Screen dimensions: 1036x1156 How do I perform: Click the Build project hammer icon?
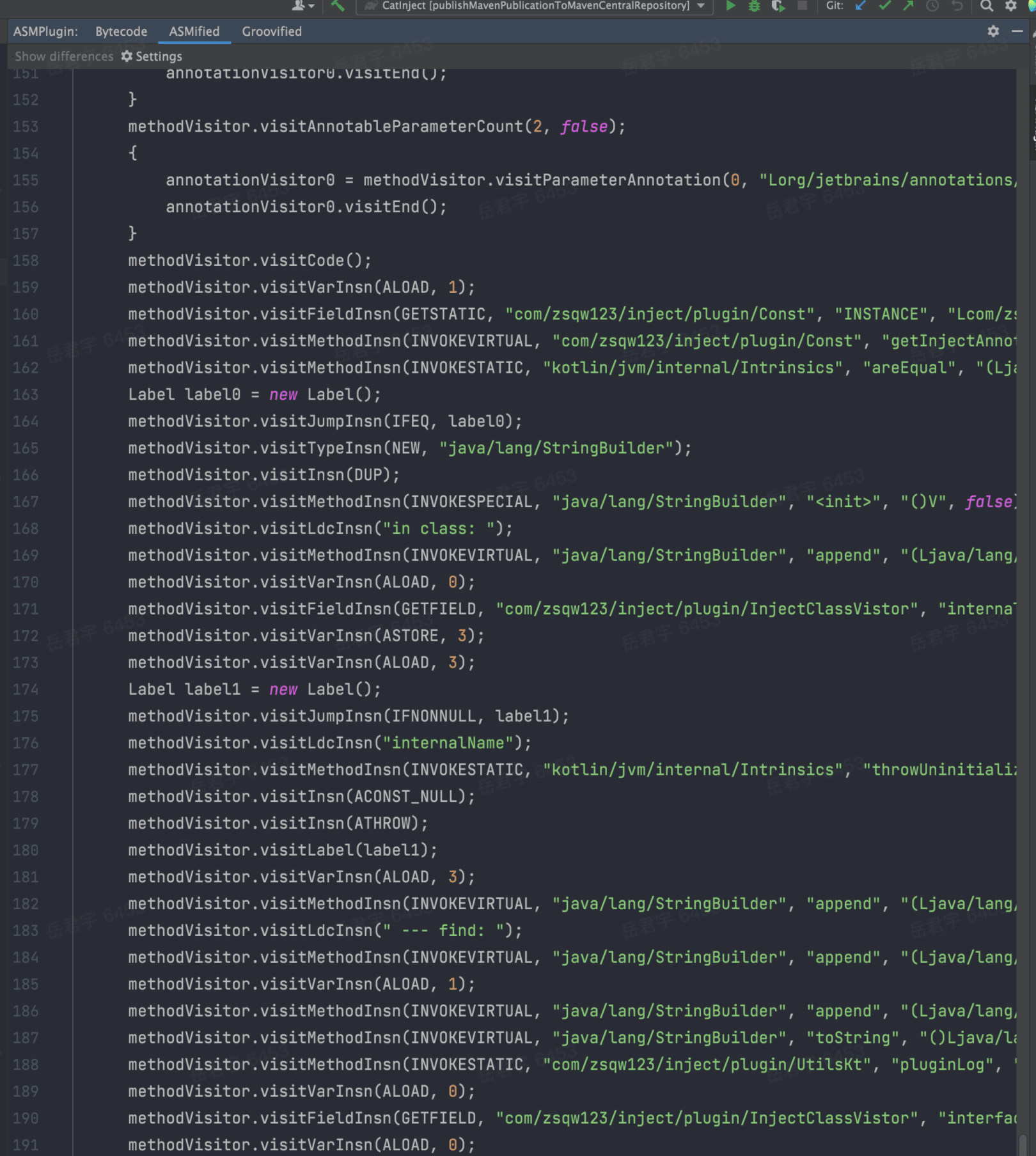tap(338, 6)
